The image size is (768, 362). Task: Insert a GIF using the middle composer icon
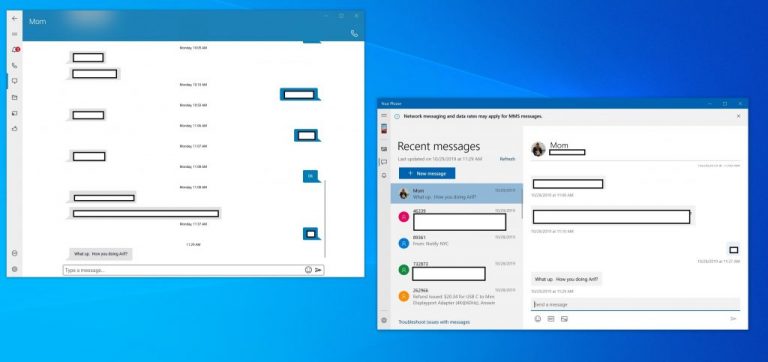point(551,319)
